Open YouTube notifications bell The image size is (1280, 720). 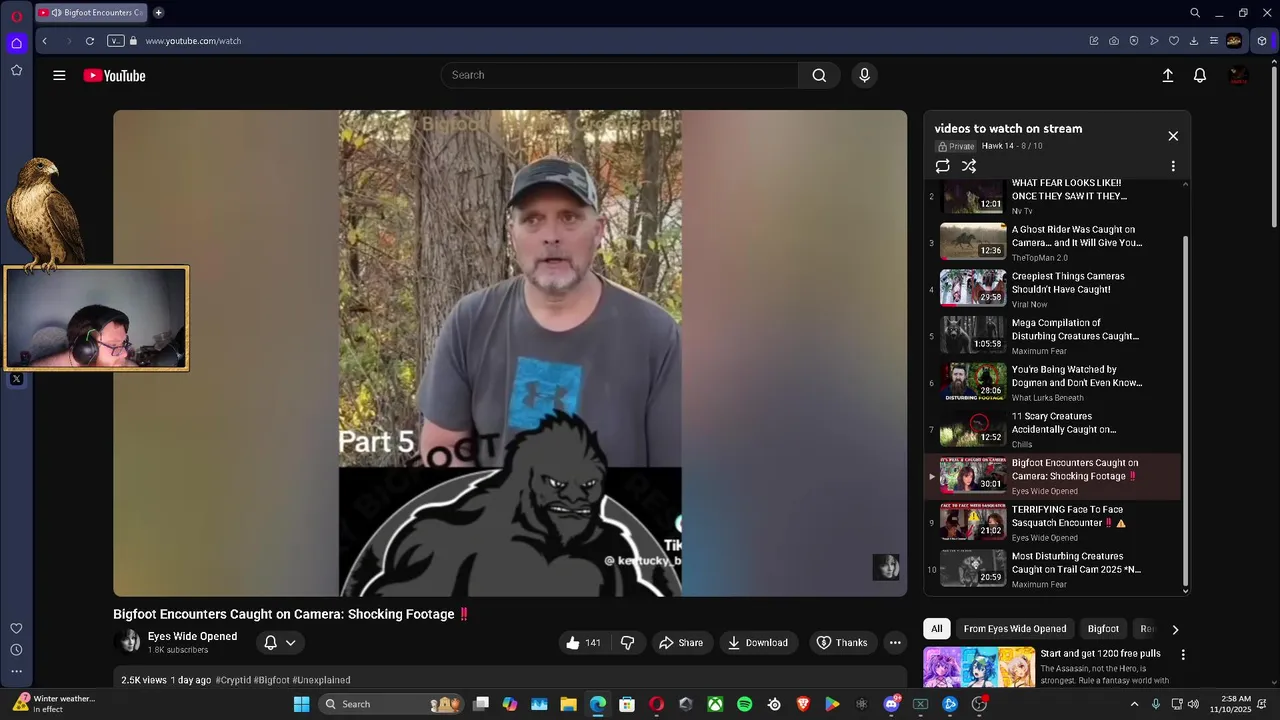(1200, 75)
